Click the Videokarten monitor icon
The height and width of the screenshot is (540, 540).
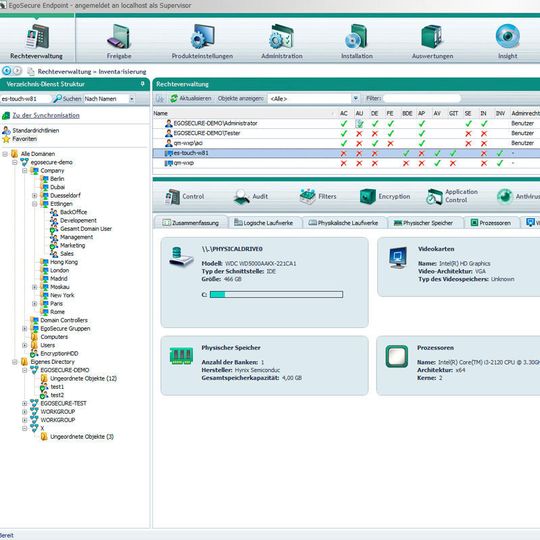point(398,257)
